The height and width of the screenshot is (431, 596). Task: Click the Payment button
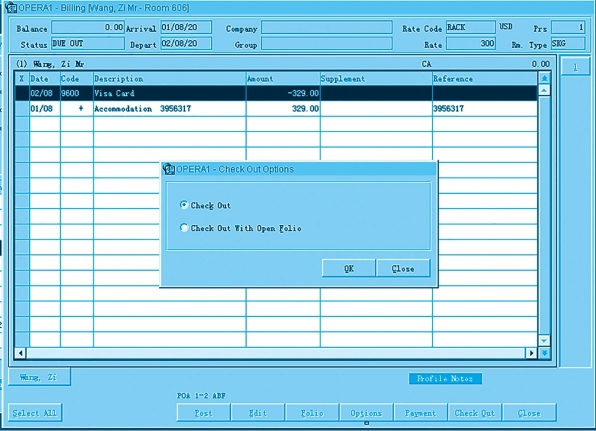[420, 413]
